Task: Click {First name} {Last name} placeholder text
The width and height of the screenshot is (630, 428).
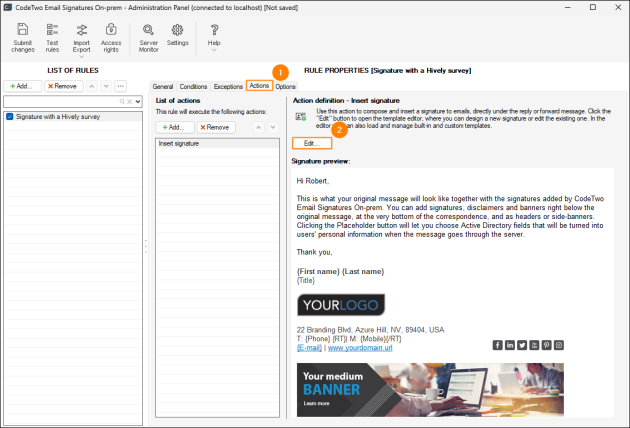Action: click(340, 272)
